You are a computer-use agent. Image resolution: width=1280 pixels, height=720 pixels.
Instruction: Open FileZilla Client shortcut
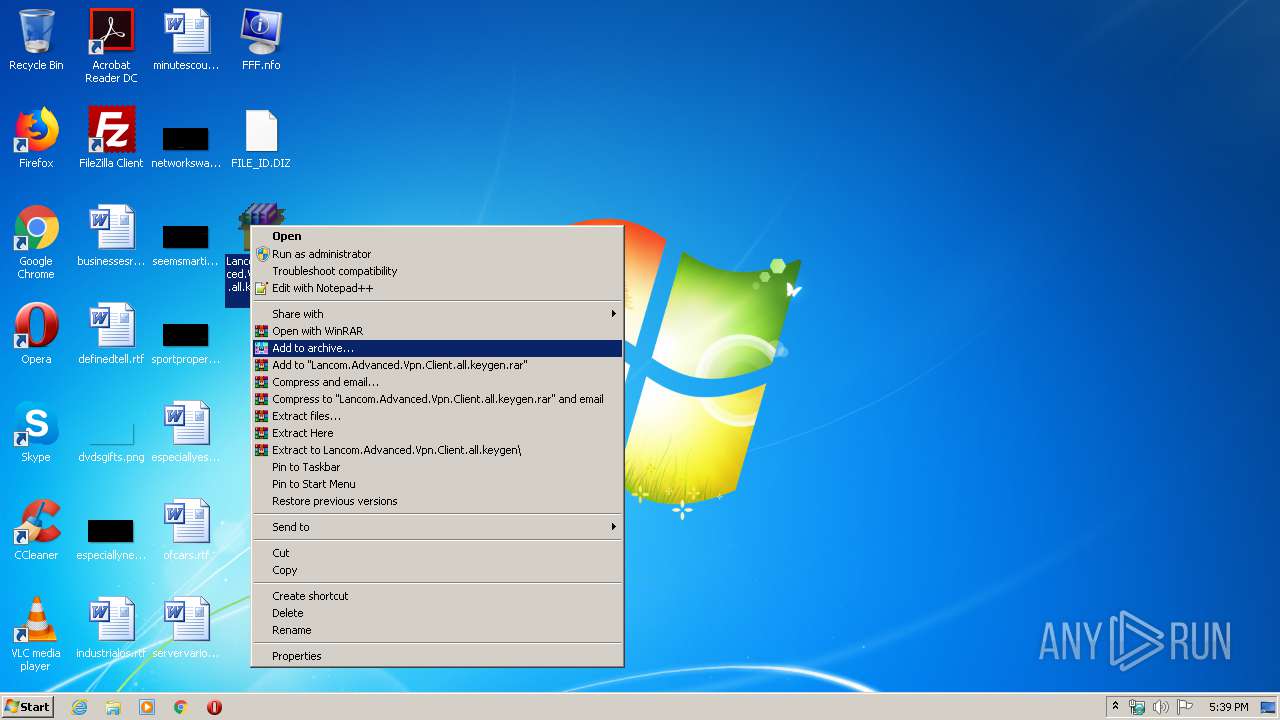(111, 138)
